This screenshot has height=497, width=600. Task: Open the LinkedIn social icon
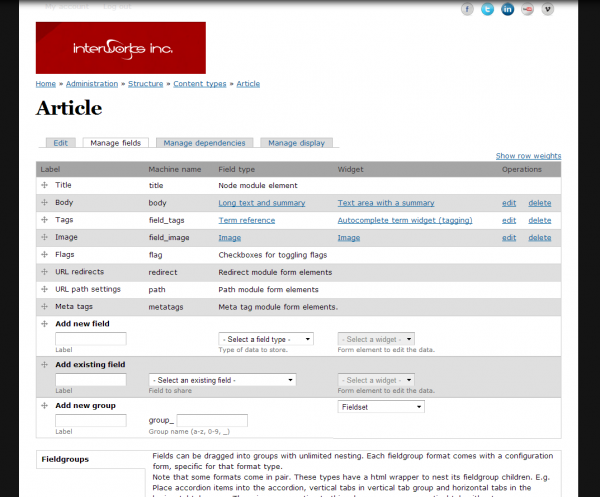coord(507,9)
